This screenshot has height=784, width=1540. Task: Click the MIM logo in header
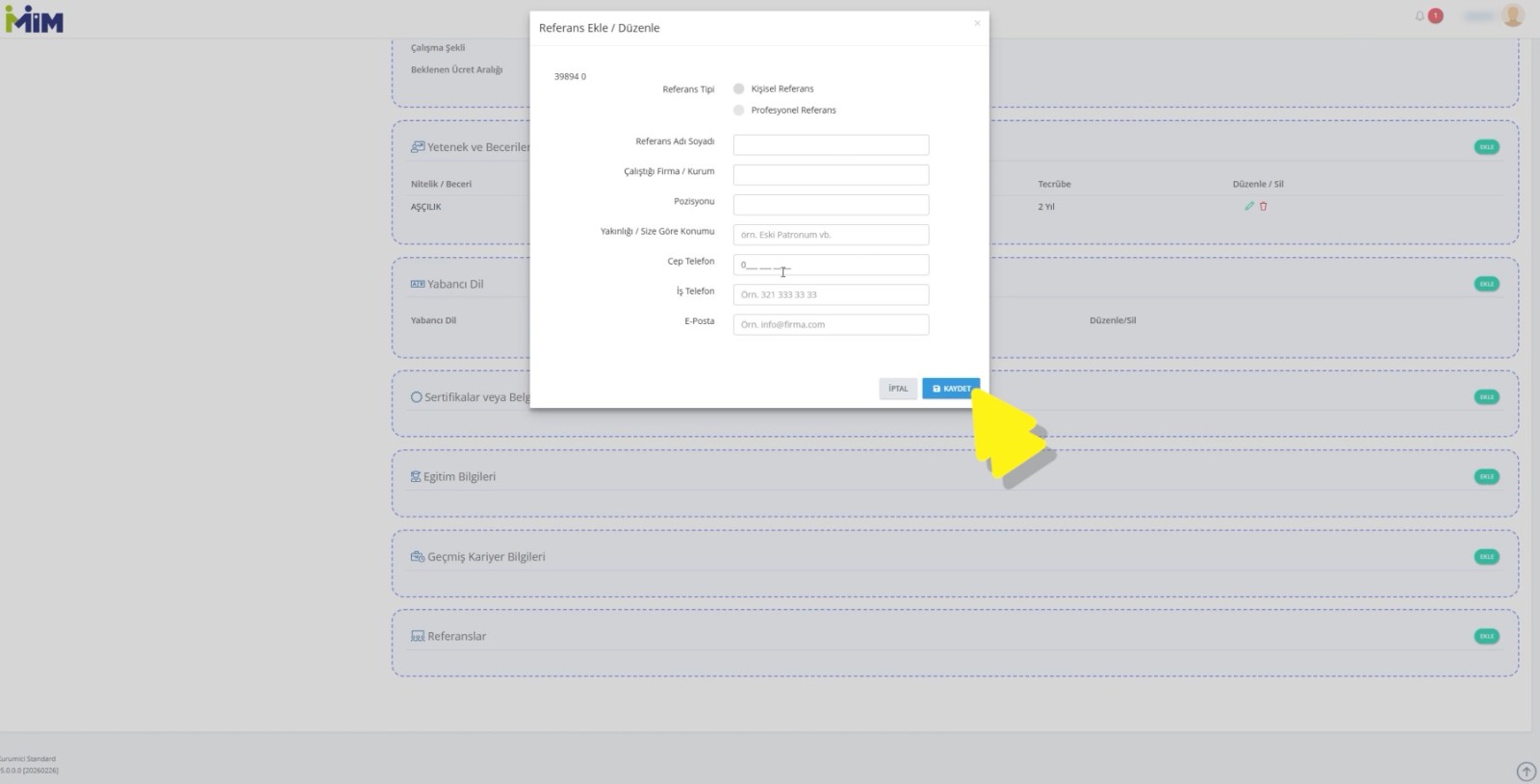pyautogui.click(x=35, y=19)
